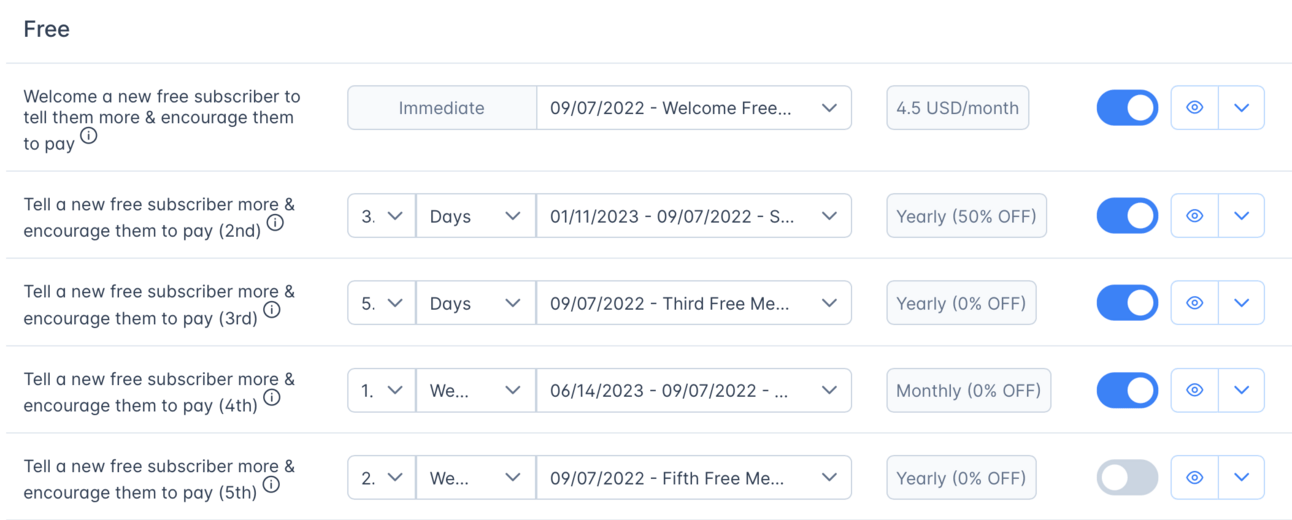Click eye preview icon for the 5th email

1194,478
